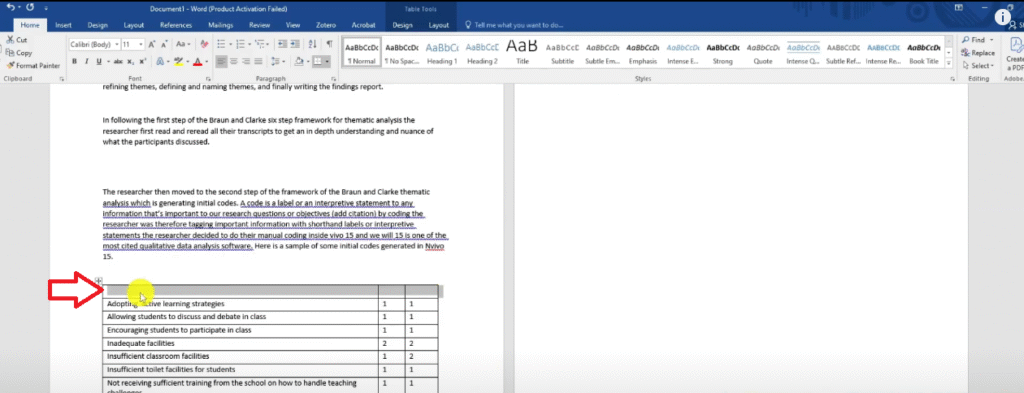Align text right
Viewport: 1024px width, 393px height.
coord(246,61)
